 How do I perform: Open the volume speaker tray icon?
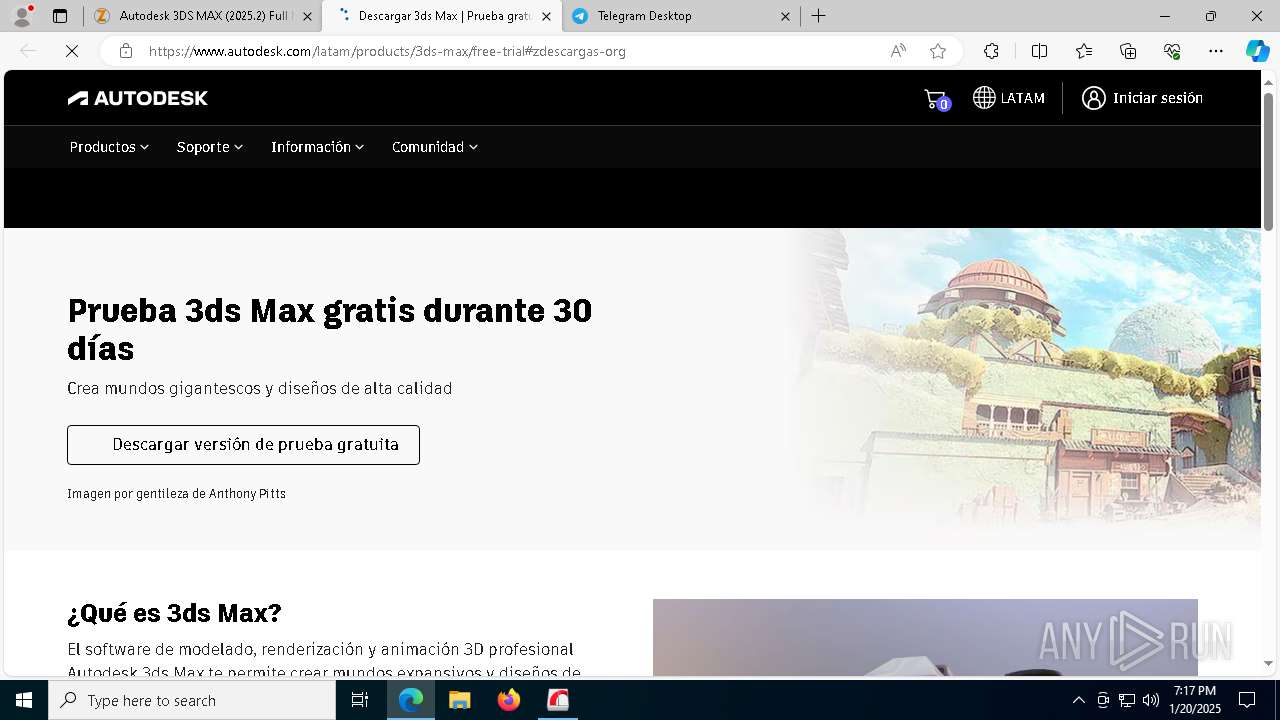pos(1151,700)
